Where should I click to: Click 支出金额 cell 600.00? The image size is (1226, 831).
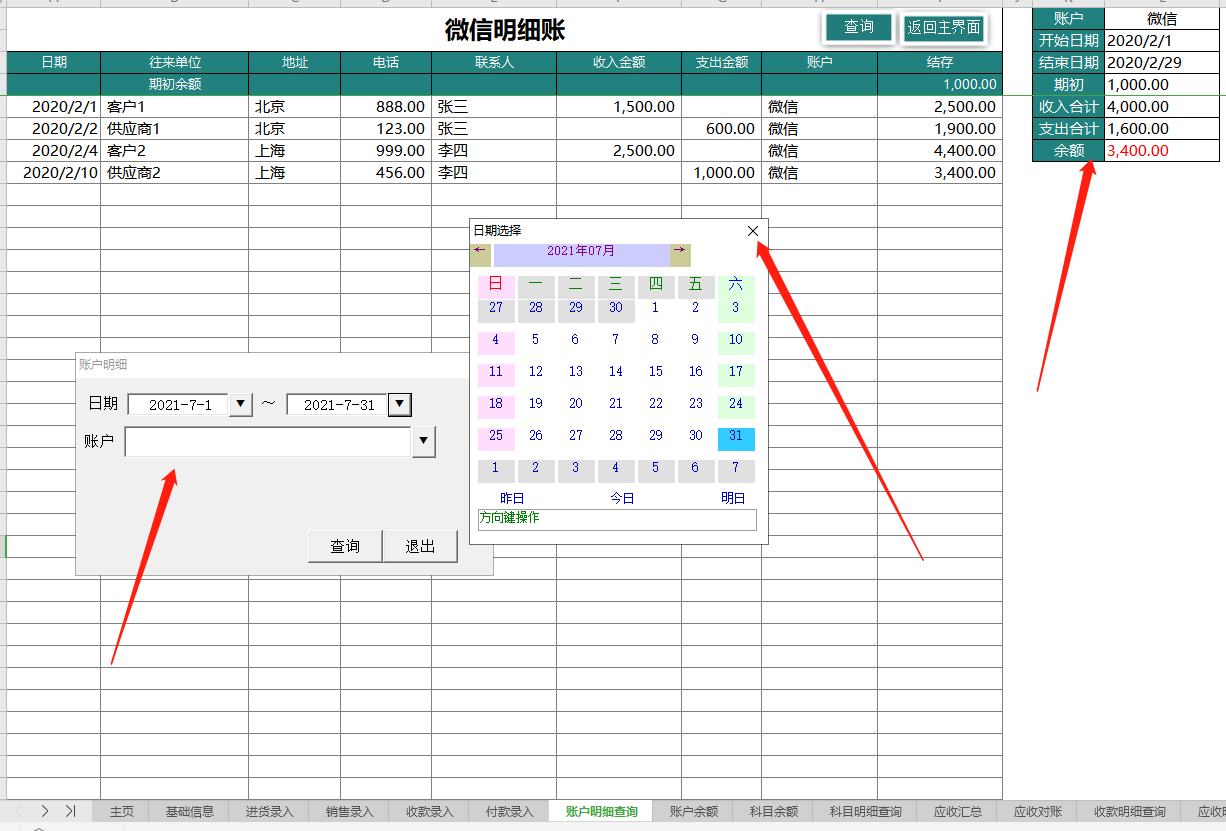point(721,128)
